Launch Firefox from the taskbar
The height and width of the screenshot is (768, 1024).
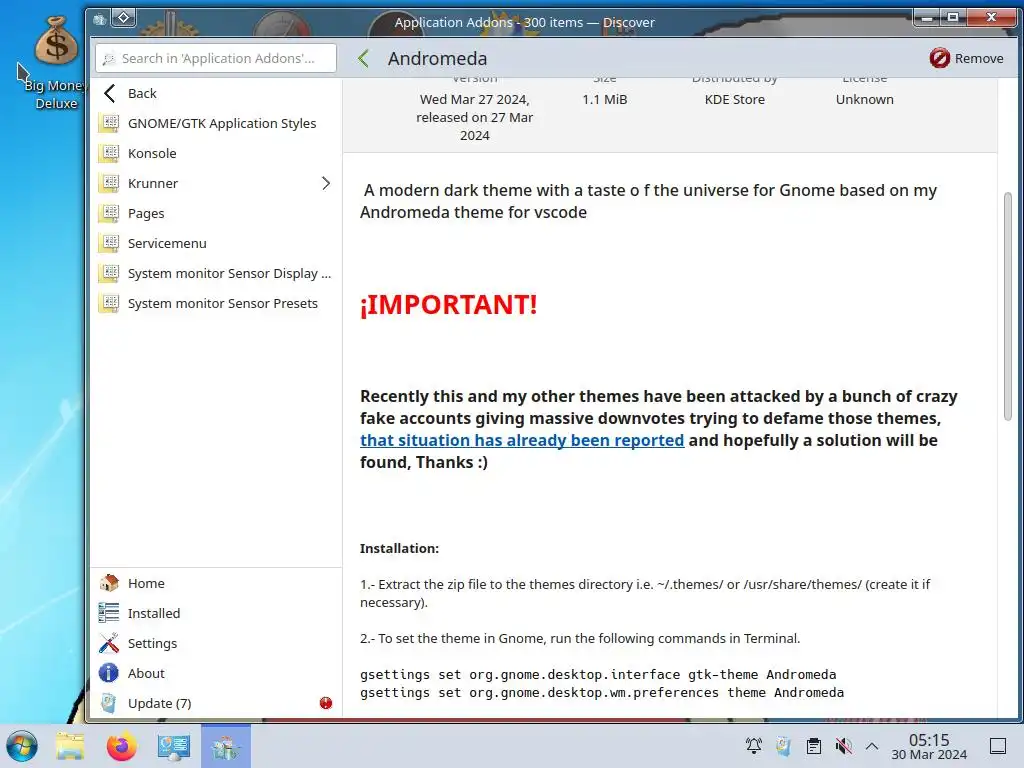[121, 746]
